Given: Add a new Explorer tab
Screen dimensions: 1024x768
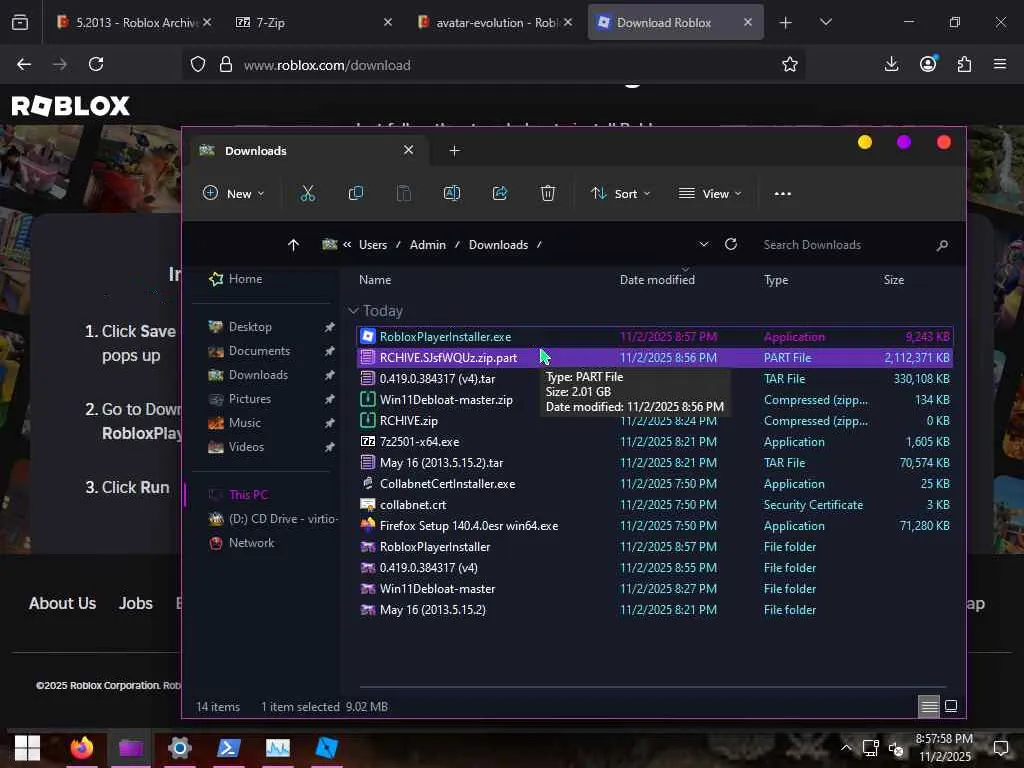Looking at the screenshot, I should coord(455,151).
